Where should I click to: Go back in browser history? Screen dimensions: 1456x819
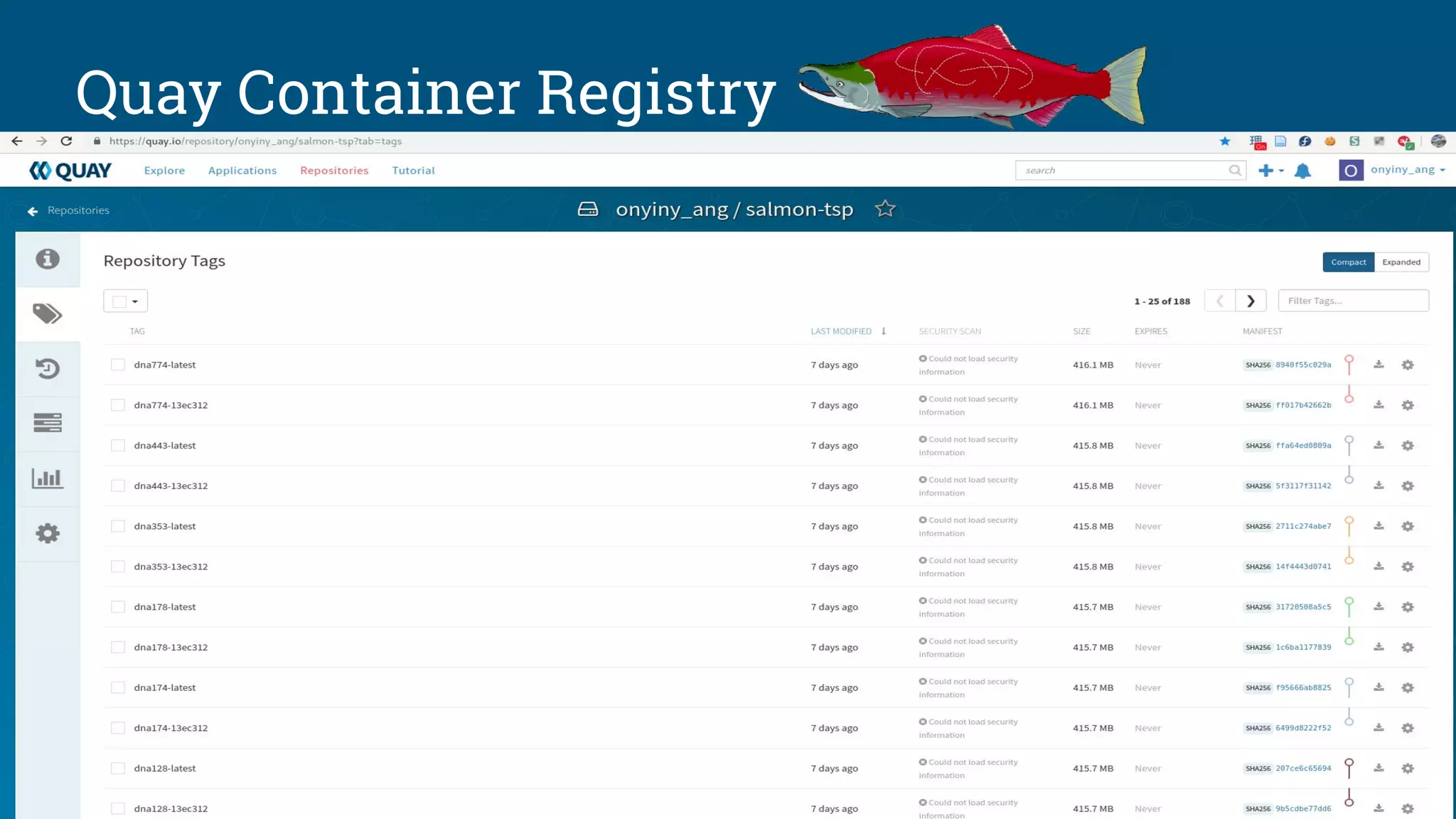pyautogui.click(x=17, y=141)
